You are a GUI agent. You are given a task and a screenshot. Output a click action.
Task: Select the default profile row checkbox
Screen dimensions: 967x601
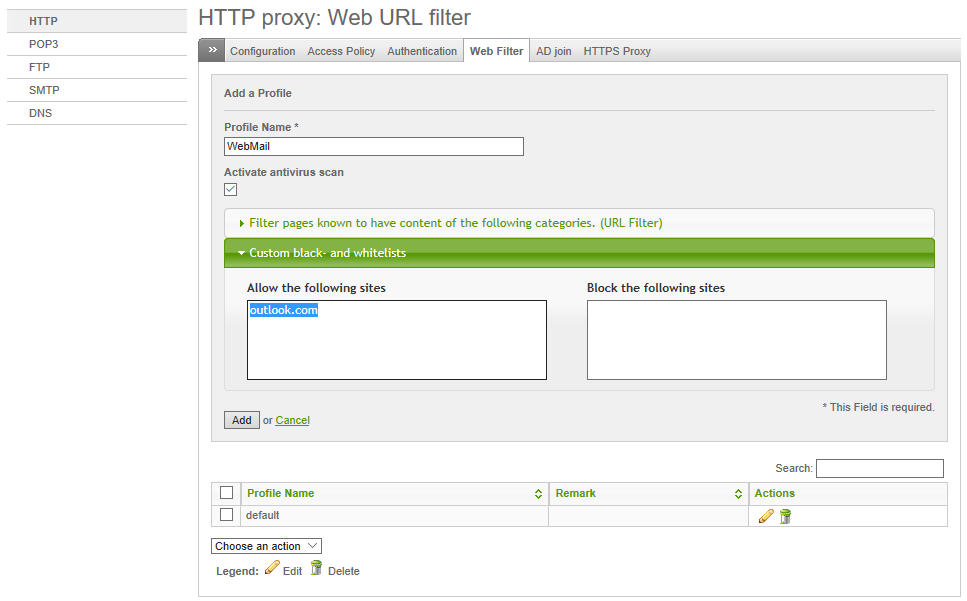[226, 515]
